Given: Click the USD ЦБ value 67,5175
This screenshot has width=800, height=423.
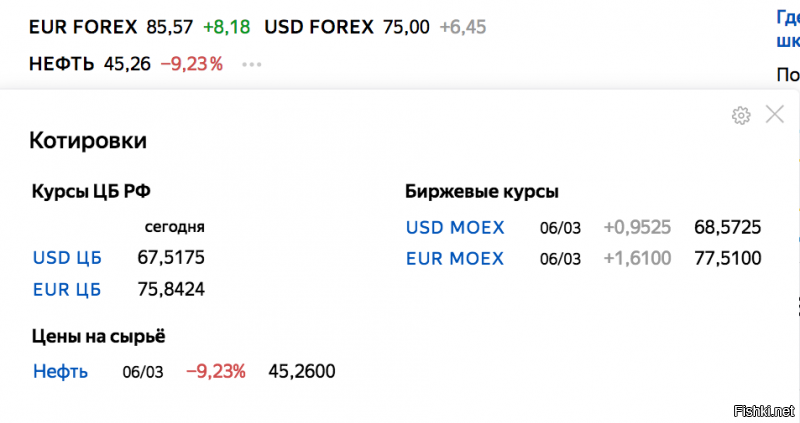Looking at the screenshot, I should coord(171,258).
